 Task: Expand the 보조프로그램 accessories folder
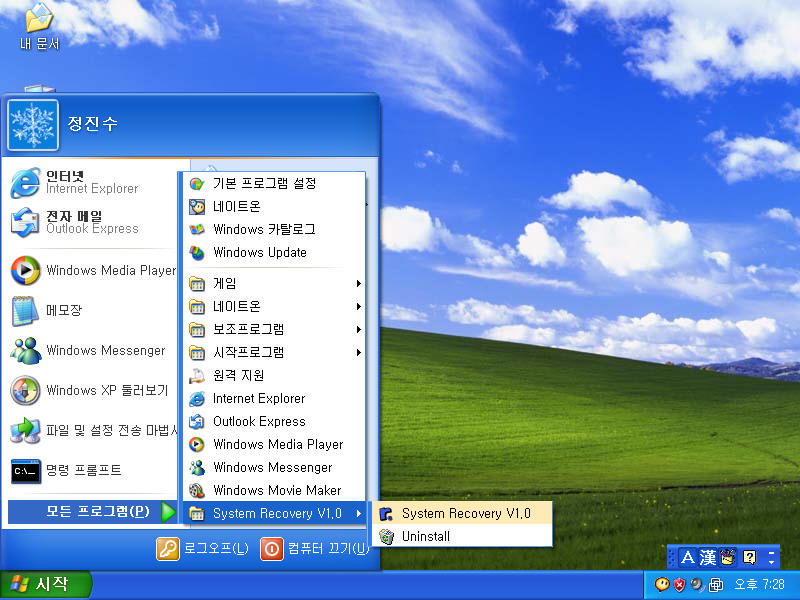pos(274,329)
